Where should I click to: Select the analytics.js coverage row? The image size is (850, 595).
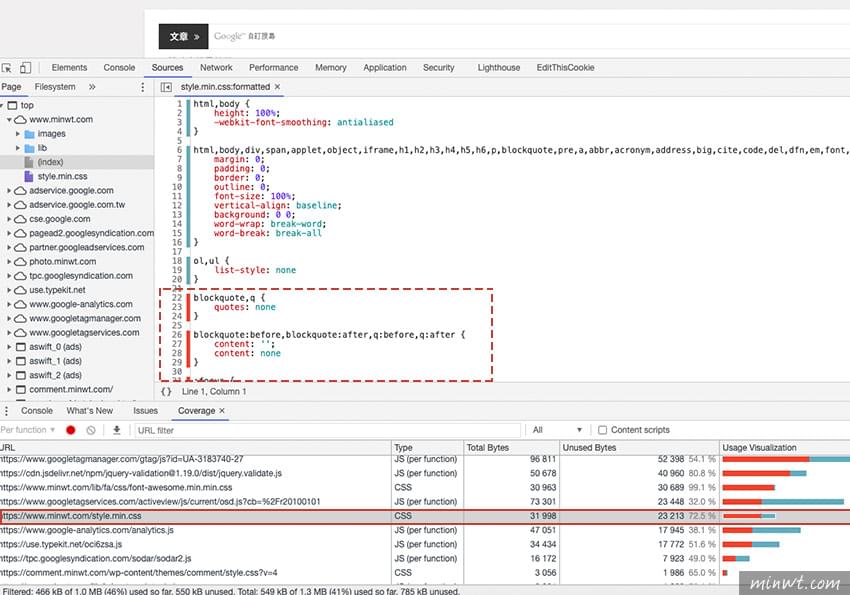click(x=425, y=530)
